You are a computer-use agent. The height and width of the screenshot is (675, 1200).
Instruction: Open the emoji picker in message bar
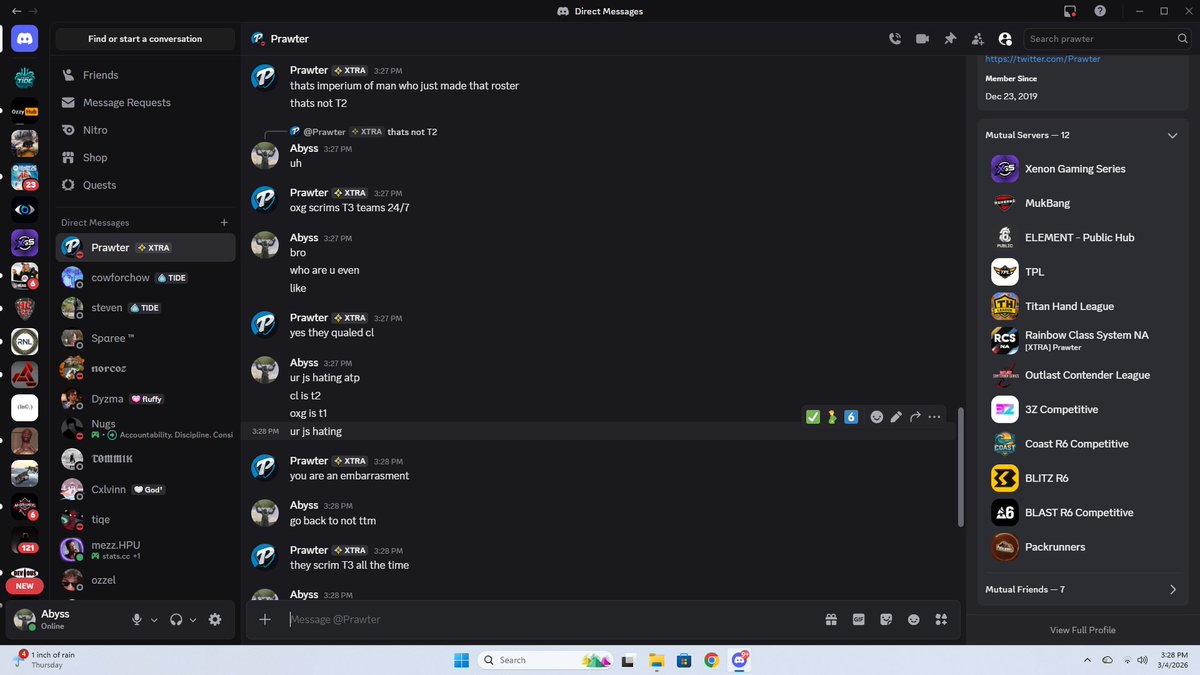tap(913, 620)
